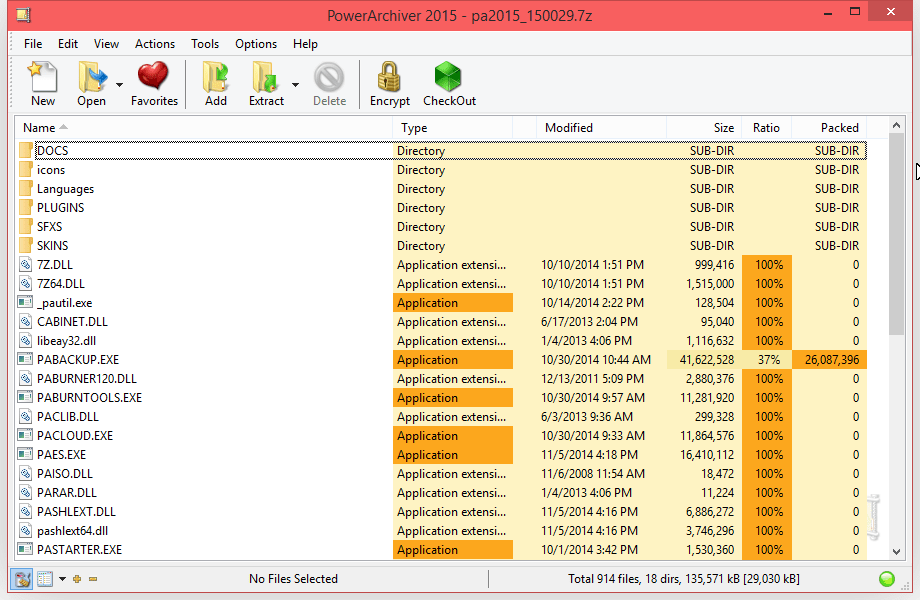Expand the Extract button dropdown arrow
The image size is (920, 600).
click(x=295, y=85)
